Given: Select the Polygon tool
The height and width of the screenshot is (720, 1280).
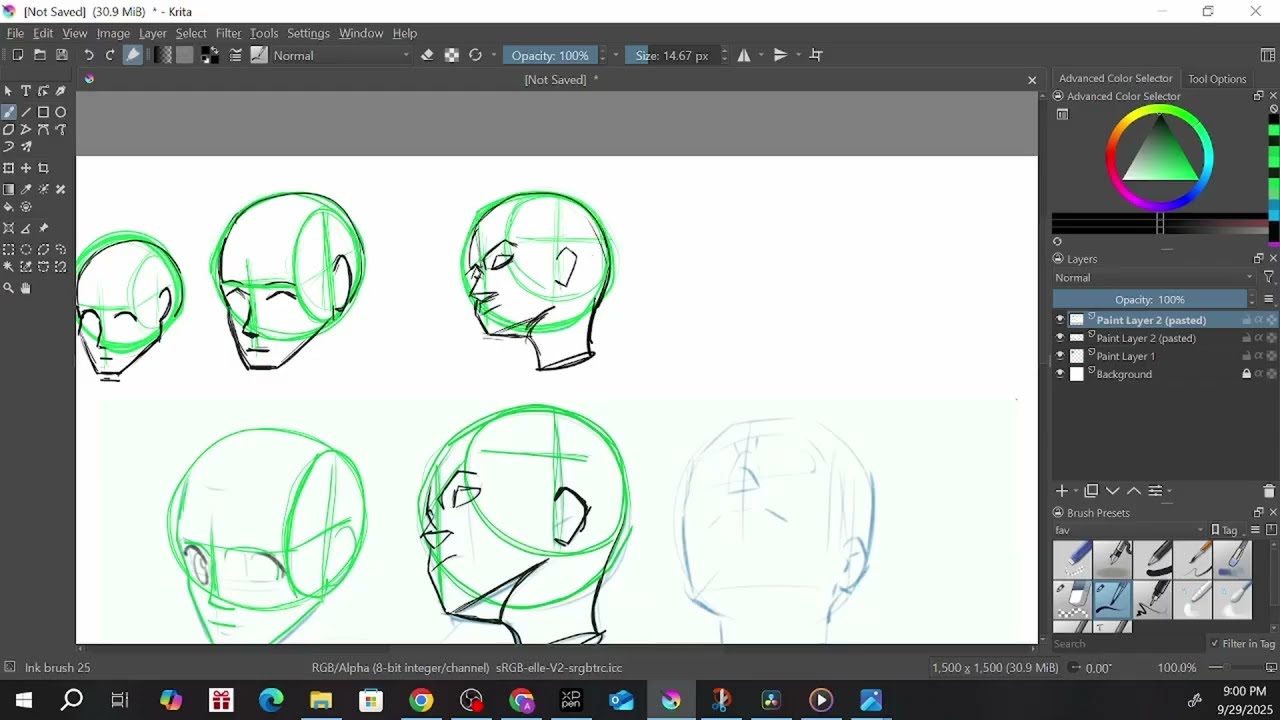Looking at the screenshot, I should [x=9, y=130].
